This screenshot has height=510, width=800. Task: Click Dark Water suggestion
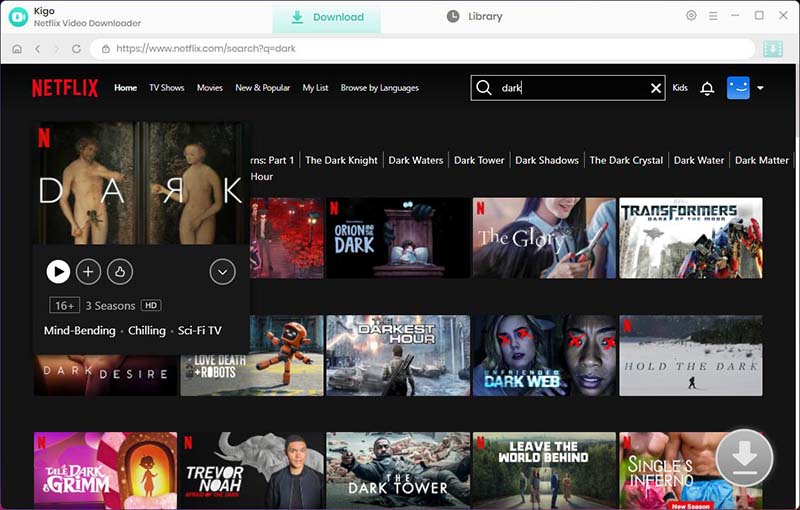pyautogui.click(x=699, y=160)
